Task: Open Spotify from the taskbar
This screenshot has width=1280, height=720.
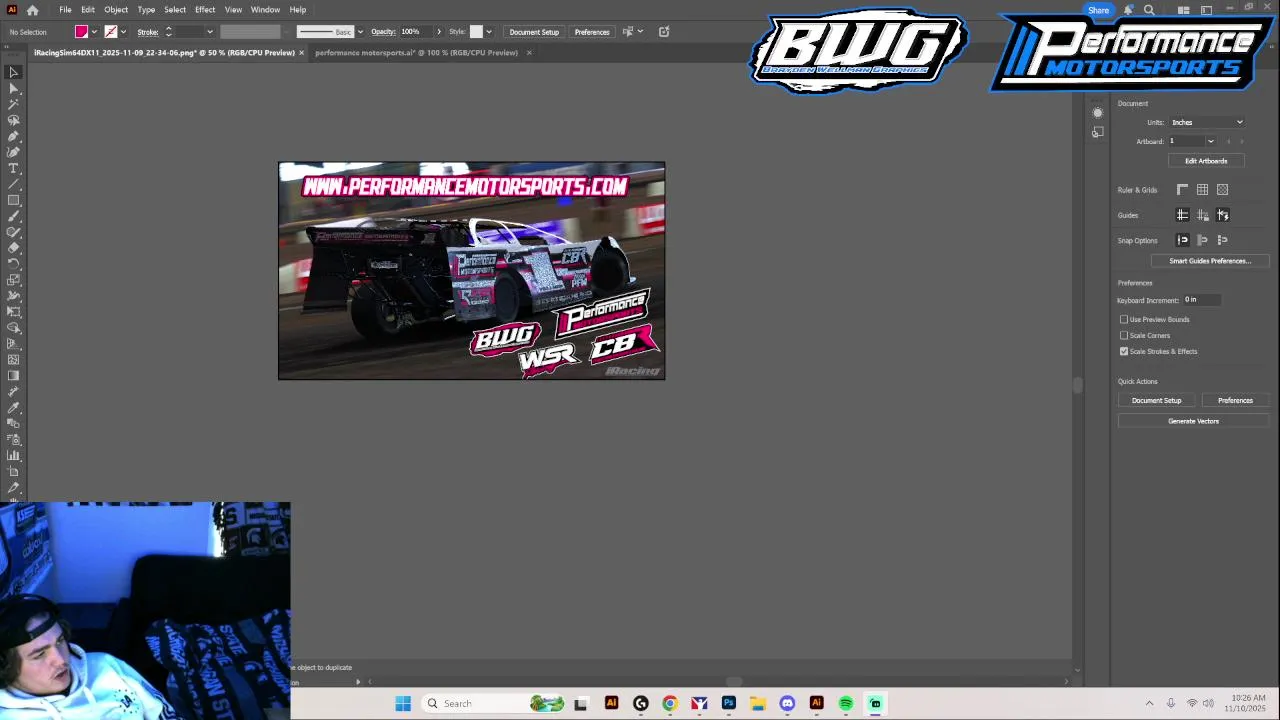Action: (846, 703)
